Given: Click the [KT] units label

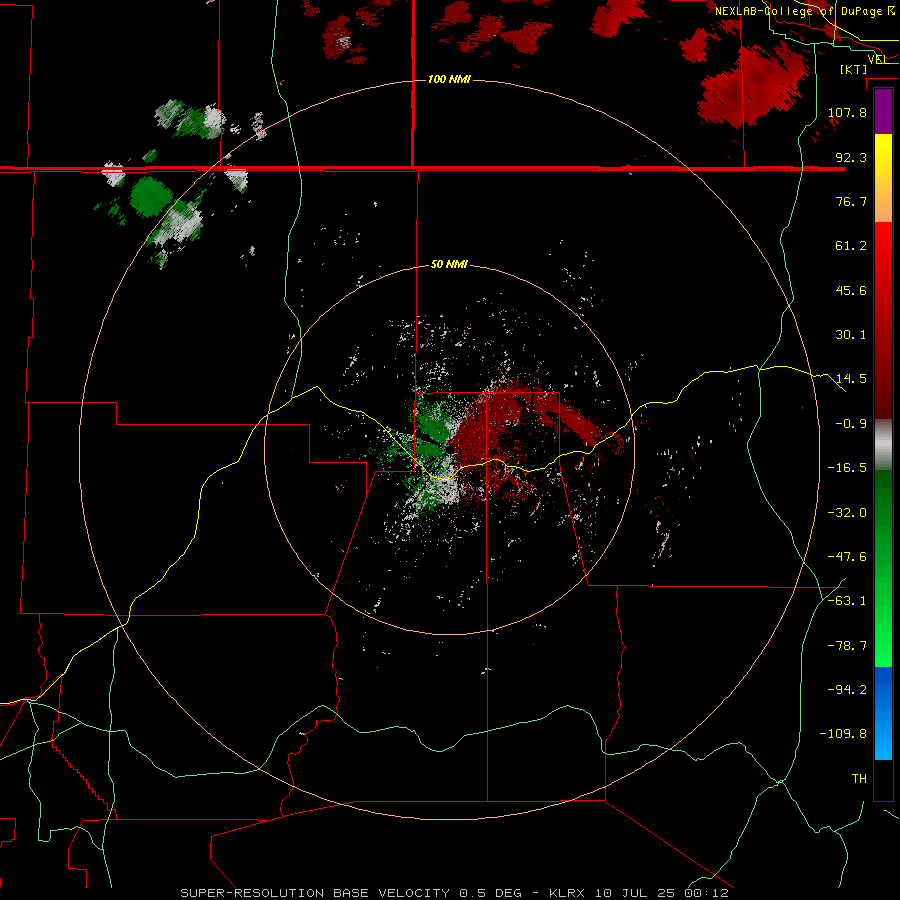Looking at the screenshot, I should click(854, 69).
